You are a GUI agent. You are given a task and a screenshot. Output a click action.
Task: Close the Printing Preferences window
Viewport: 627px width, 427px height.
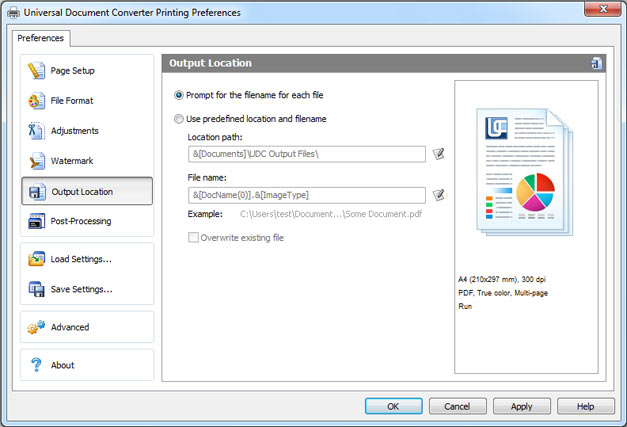click(603, 8)
